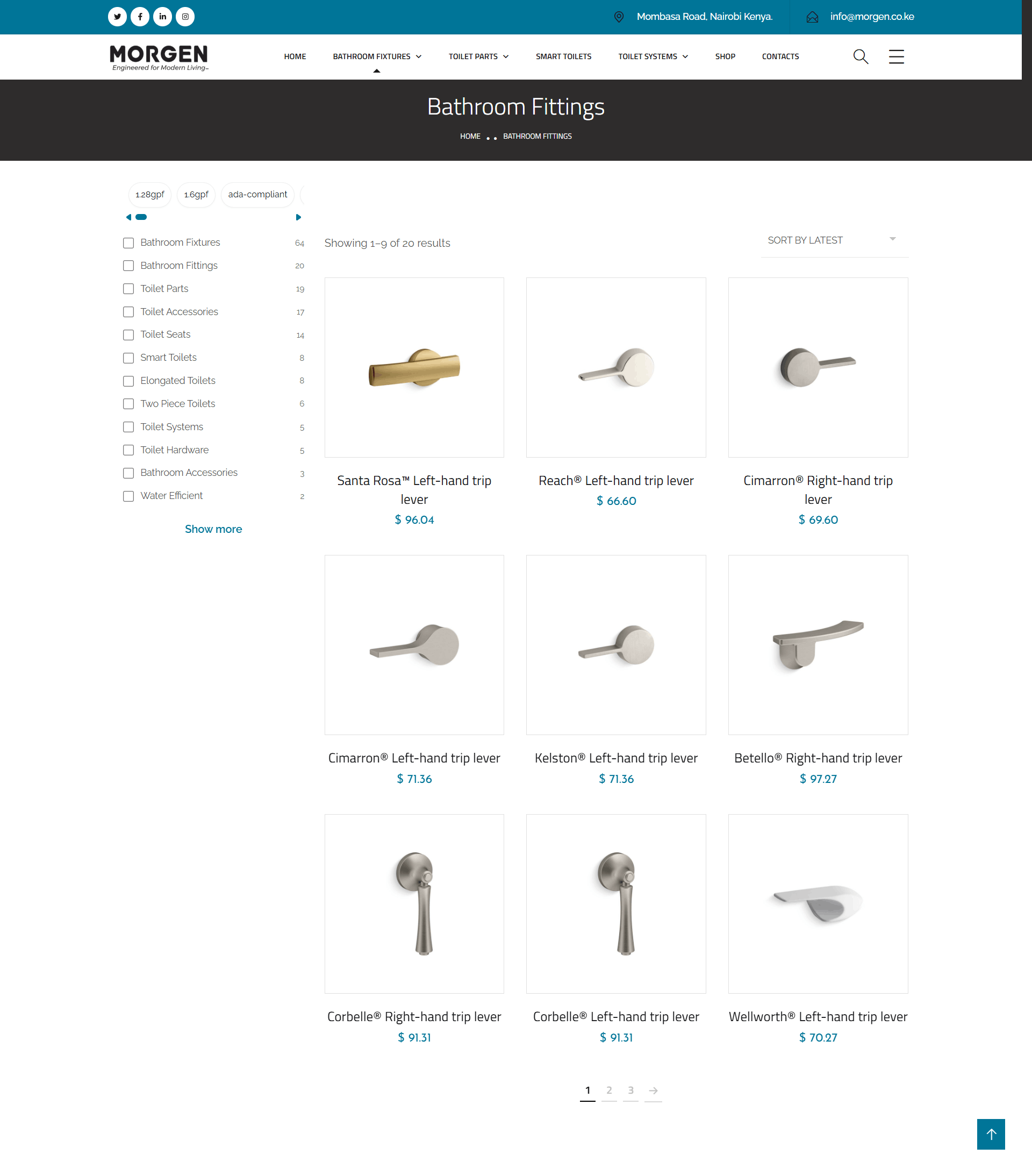The image size is (1032, 1176).
Task: Open Wellworth Left-hand trip lever image
Action: (x=818, y=904)
